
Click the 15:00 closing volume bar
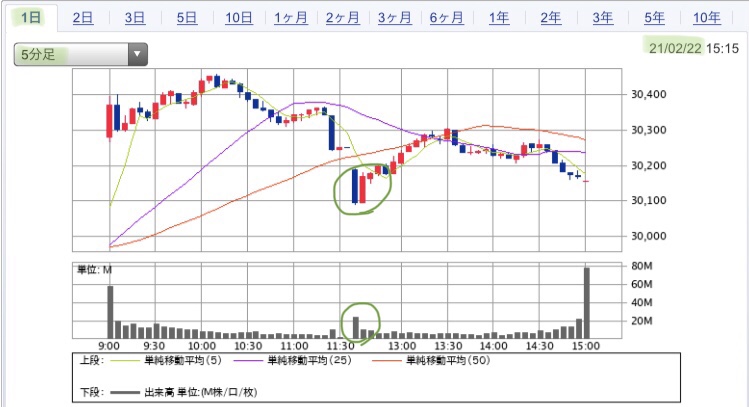(587, 303)
